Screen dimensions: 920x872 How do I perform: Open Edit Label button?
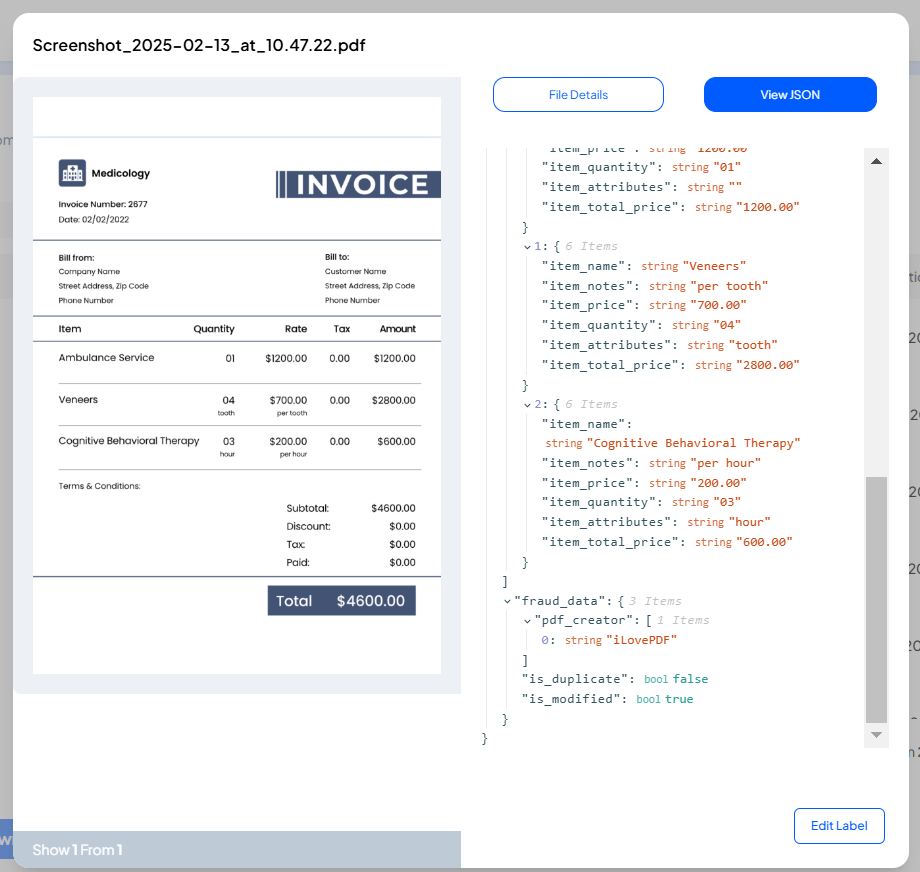point(838,826)
